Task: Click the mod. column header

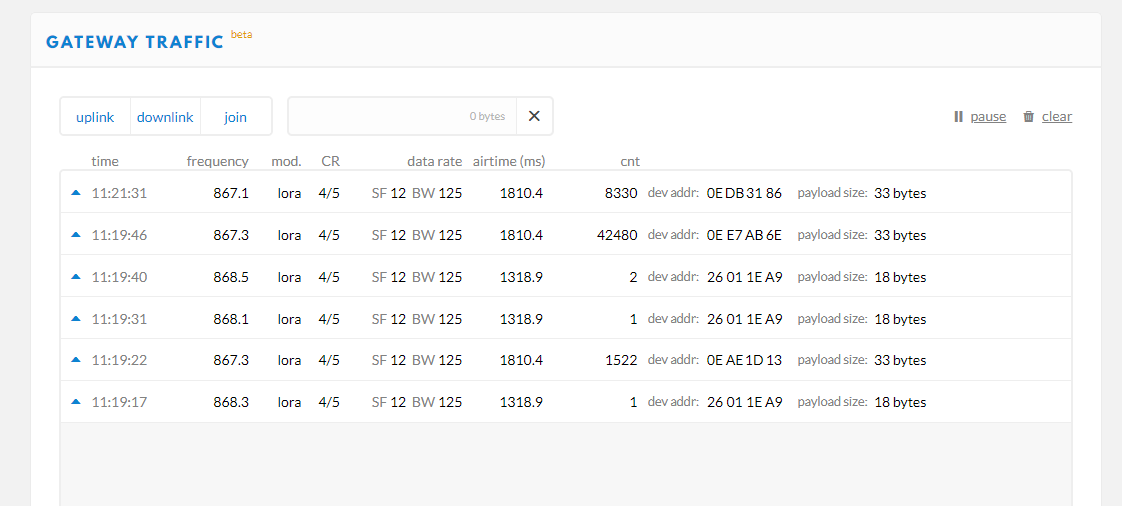Action: tap(286, 161)
